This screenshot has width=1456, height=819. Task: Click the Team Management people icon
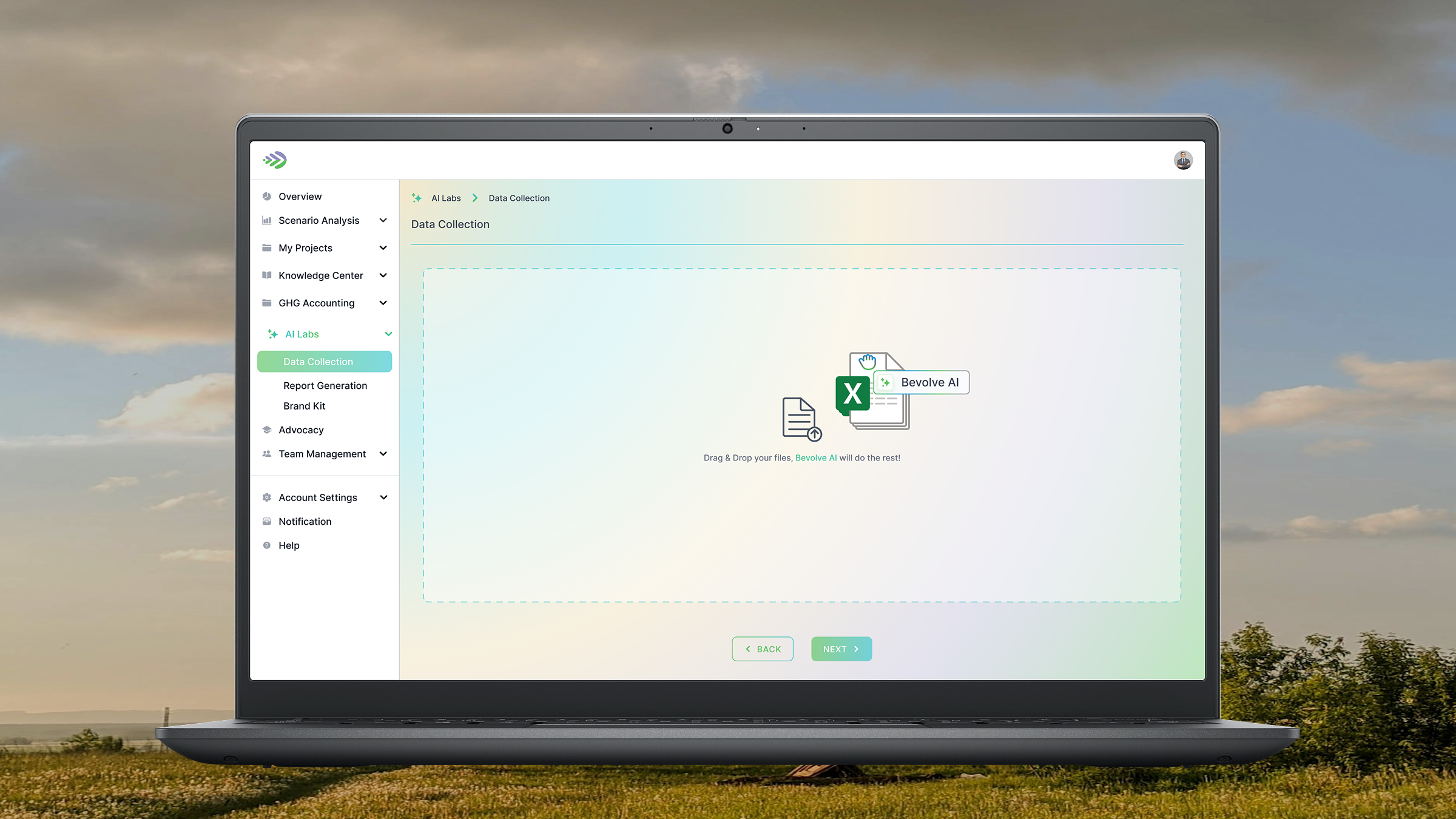(x=267, y=453)
